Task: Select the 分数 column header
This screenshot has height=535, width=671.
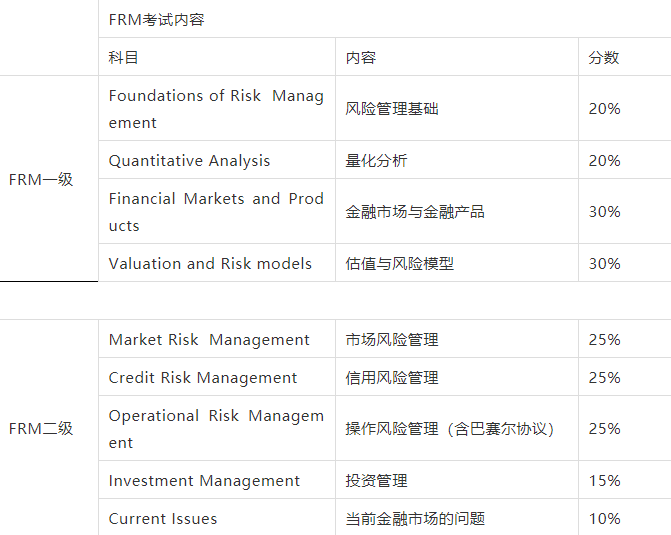Action: pos(604,58)
